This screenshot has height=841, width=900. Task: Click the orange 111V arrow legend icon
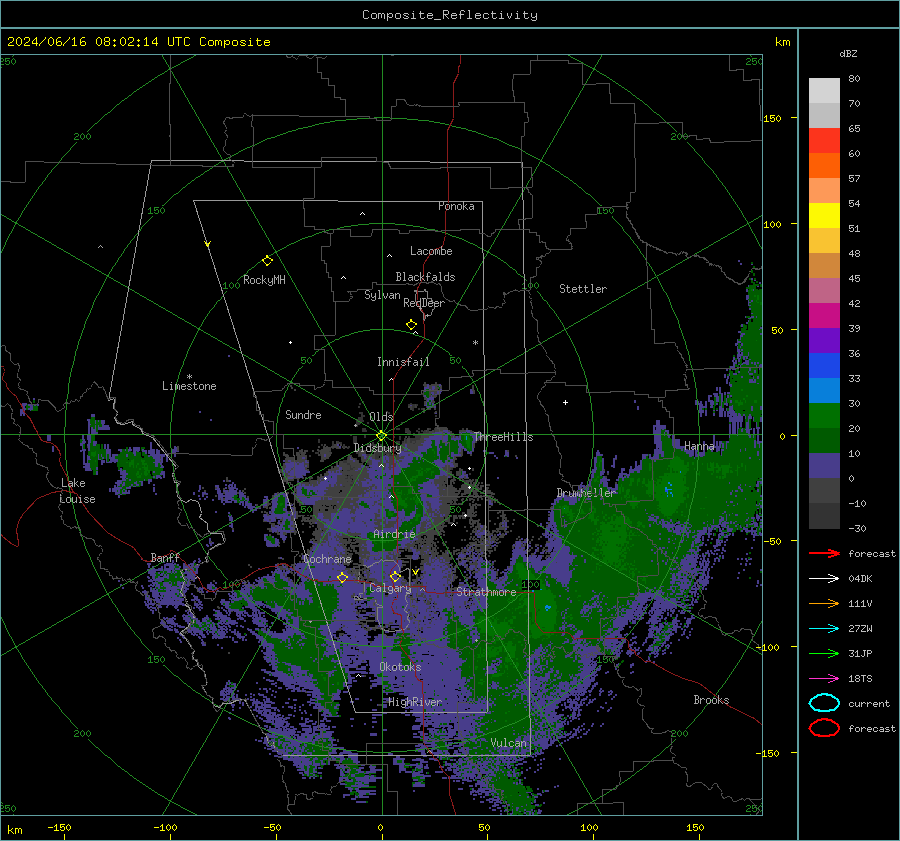point(824,603)
